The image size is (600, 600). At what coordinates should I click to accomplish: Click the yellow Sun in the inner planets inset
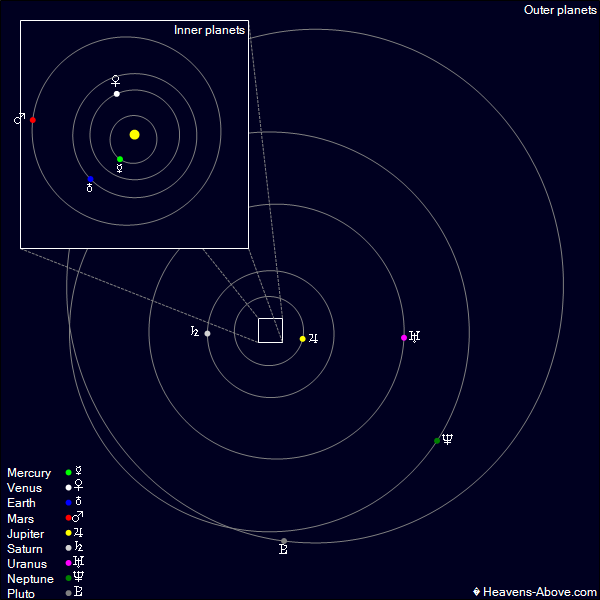(x=134, y=134)
